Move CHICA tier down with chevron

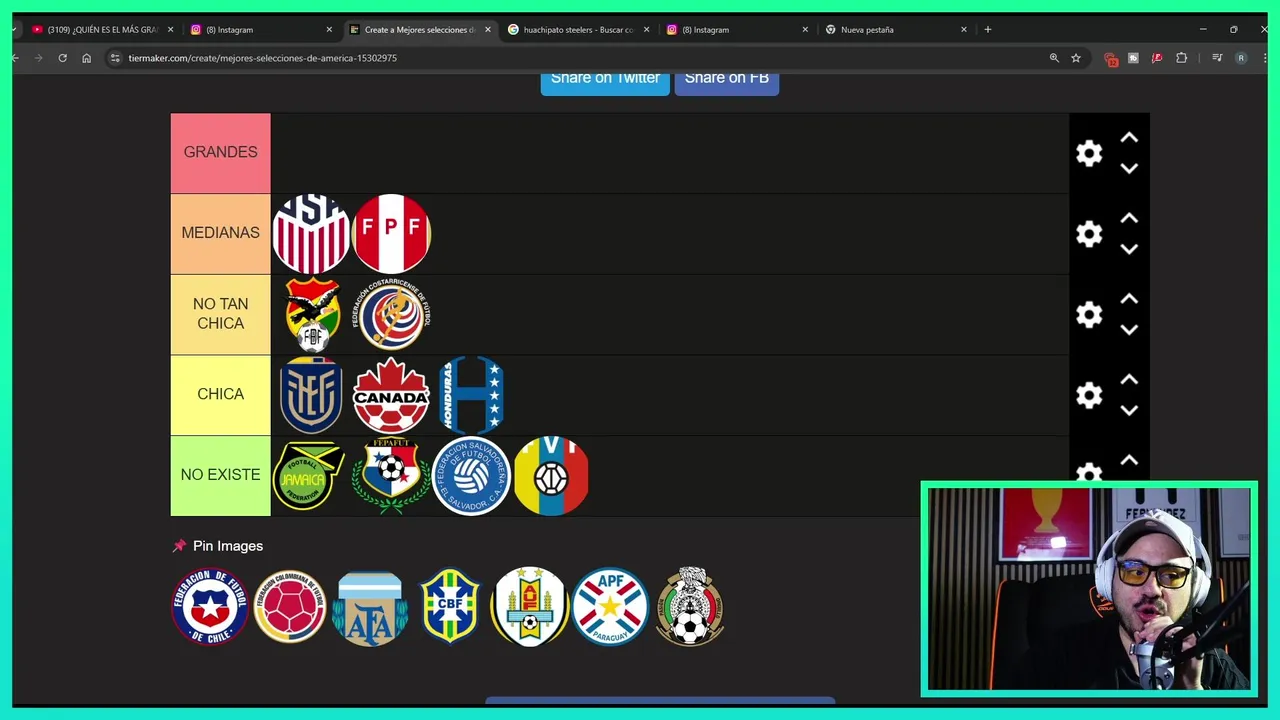pyautogui.click(x=1129, y=410)
